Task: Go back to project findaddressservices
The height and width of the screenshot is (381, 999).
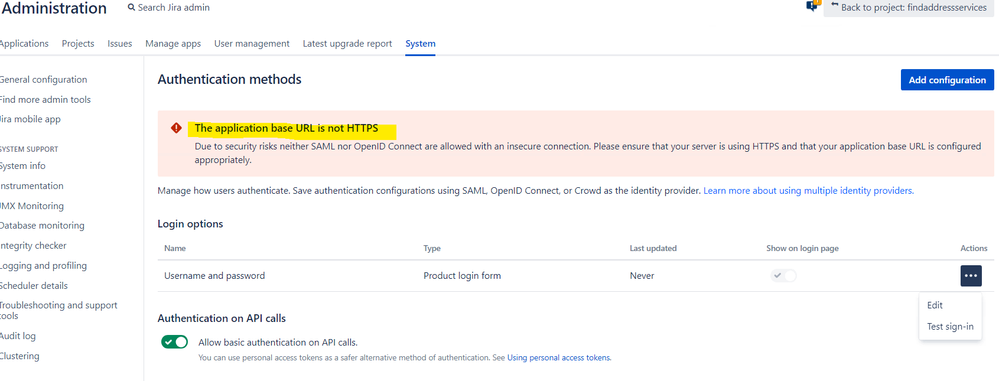Action: (909, 8)
